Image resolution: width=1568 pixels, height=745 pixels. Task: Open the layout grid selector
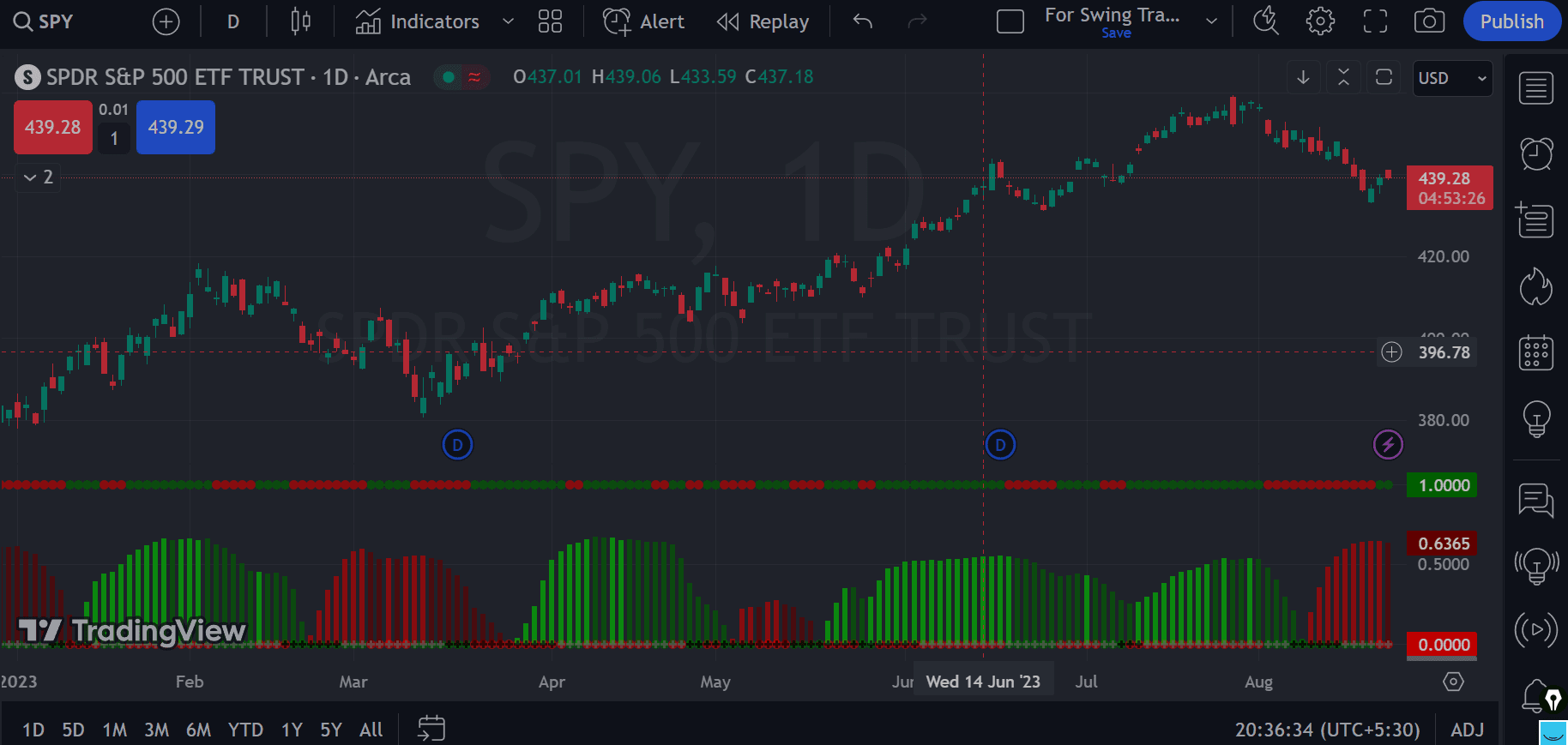(550, 21)
